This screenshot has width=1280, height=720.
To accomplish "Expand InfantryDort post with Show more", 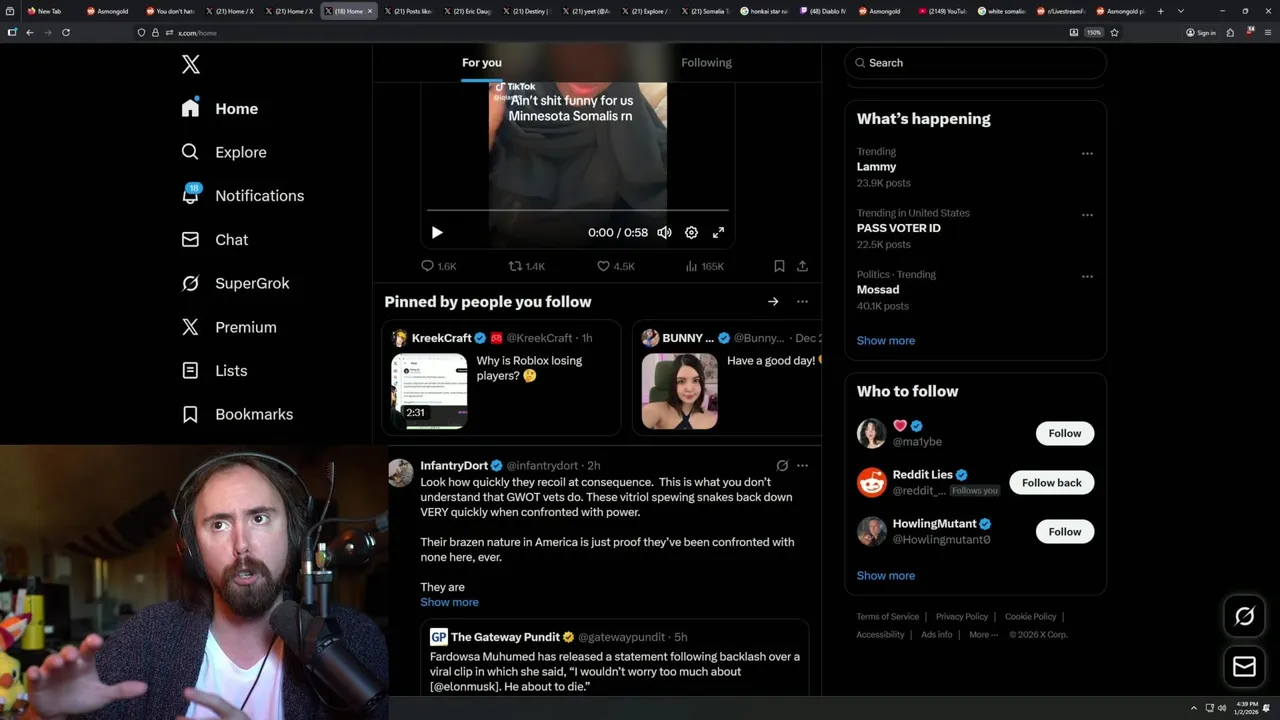I will (x=449, y=602).
